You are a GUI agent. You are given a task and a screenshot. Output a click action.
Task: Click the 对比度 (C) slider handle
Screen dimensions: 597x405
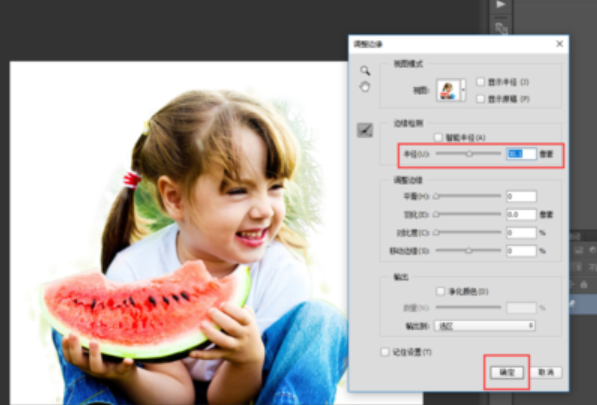point(437,232)
